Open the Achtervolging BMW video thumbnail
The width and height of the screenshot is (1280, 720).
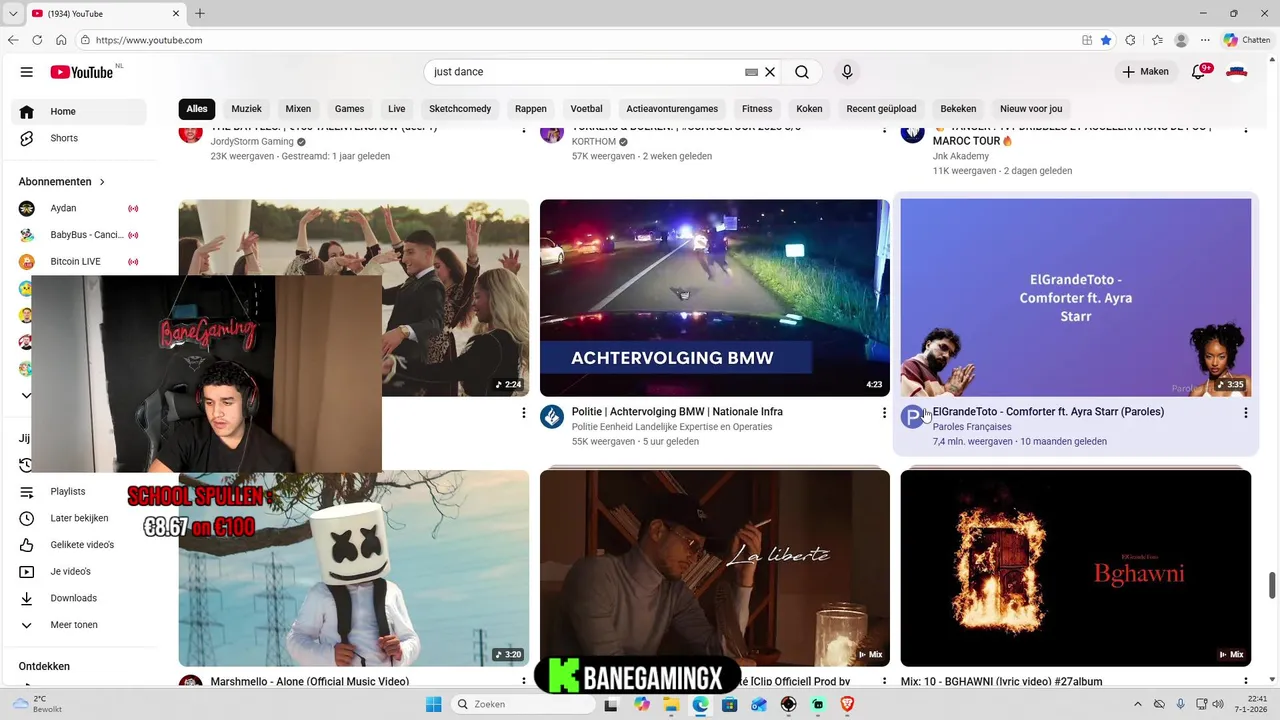(715, 298)
